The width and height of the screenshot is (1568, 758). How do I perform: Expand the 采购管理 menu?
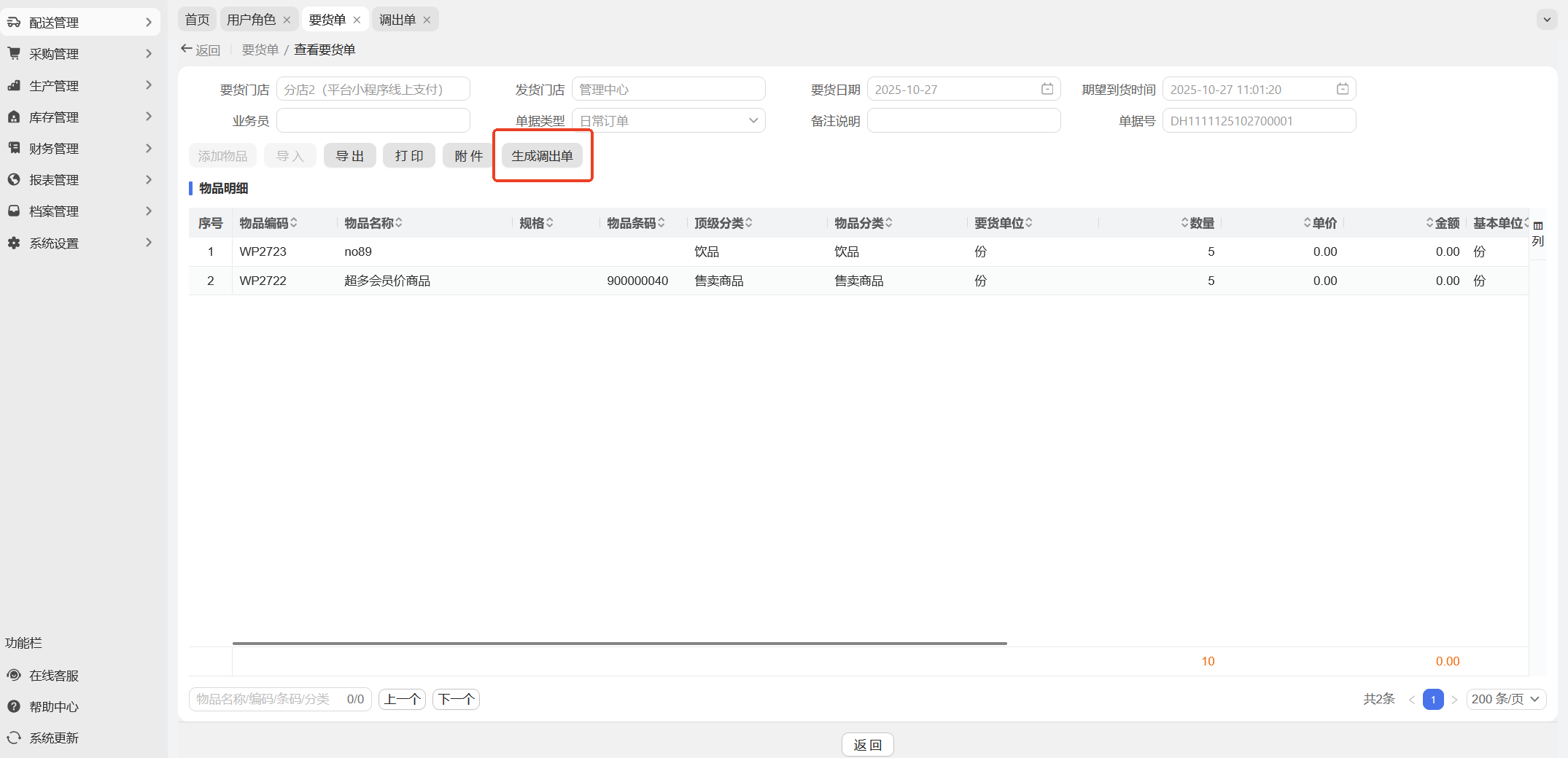click(149, 54)
